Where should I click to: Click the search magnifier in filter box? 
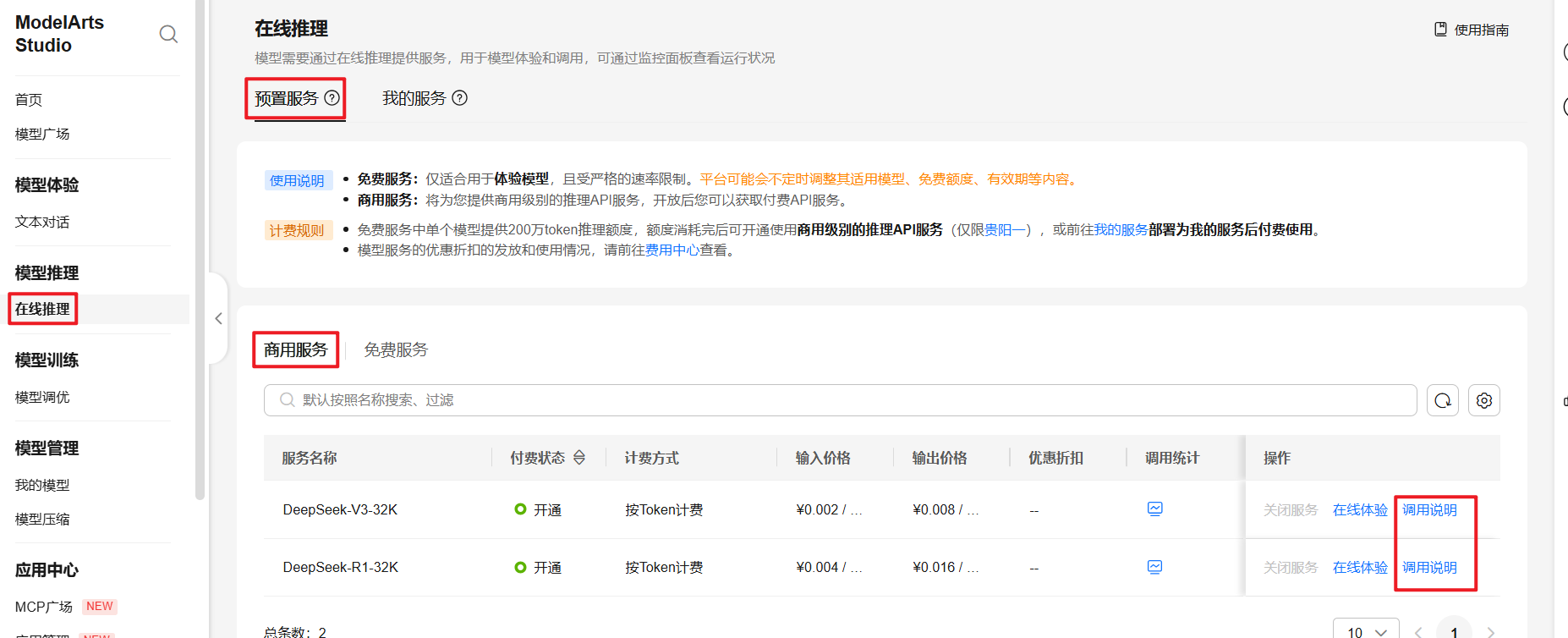point(288,400)
